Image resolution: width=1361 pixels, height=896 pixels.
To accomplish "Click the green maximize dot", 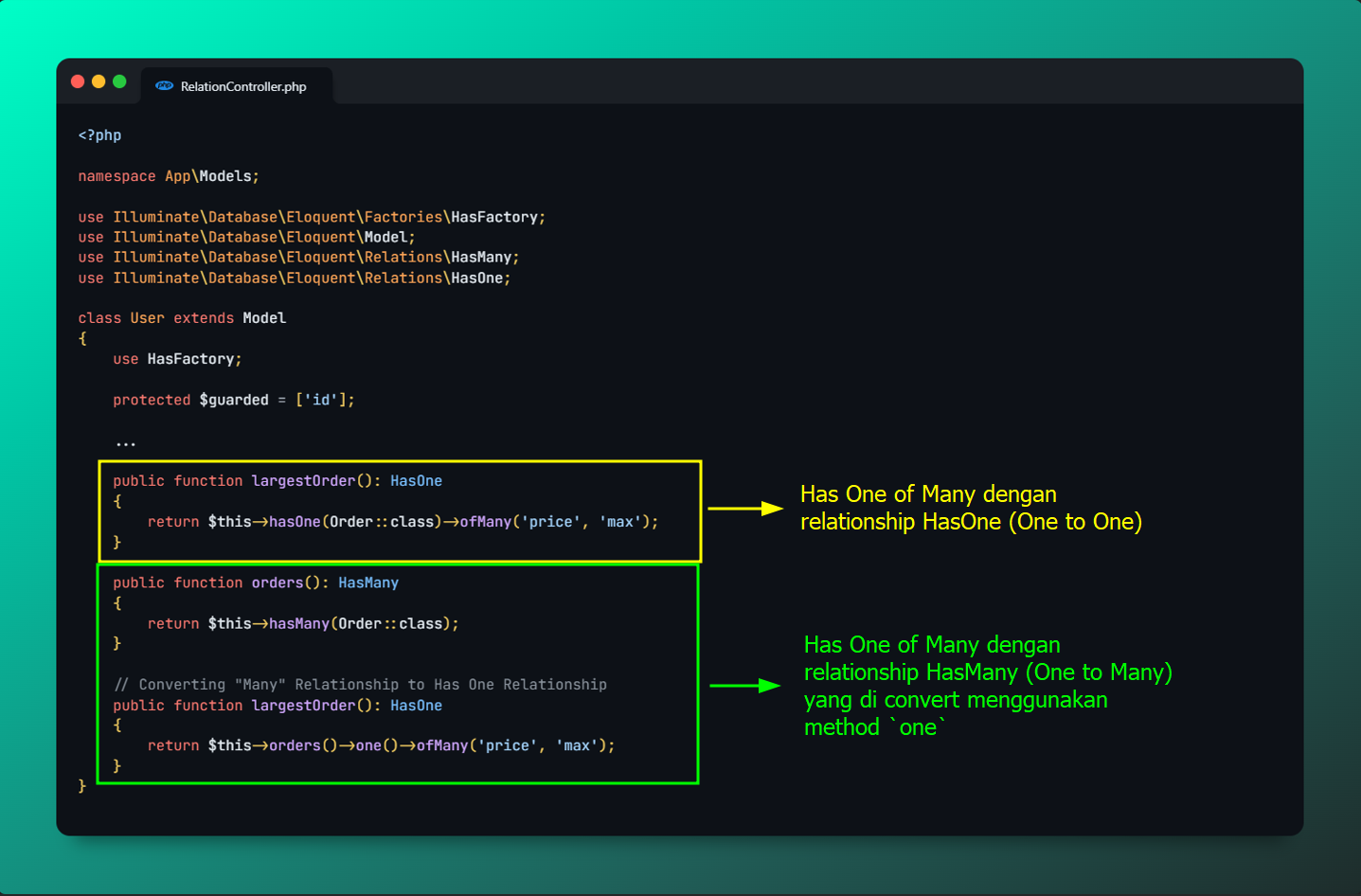I will click(119, 81).
